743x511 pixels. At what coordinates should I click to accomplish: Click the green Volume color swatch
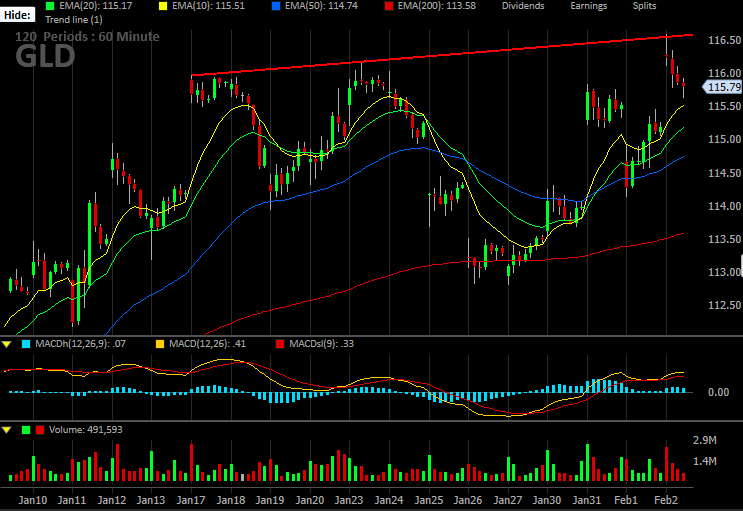(x=26, y=430)
